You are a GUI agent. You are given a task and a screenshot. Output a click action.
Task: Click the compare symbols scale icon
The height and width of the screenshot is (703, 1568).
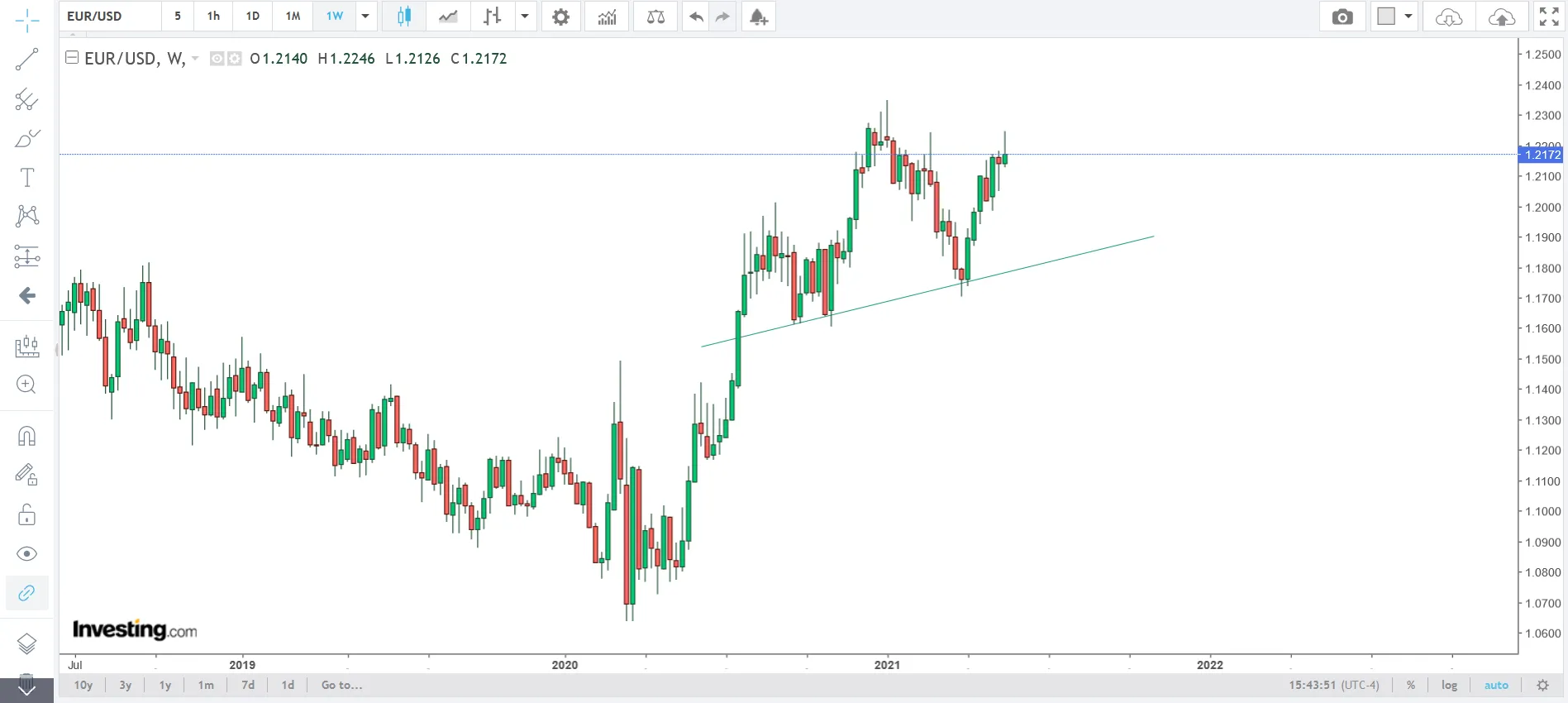(x=655, y=17)
